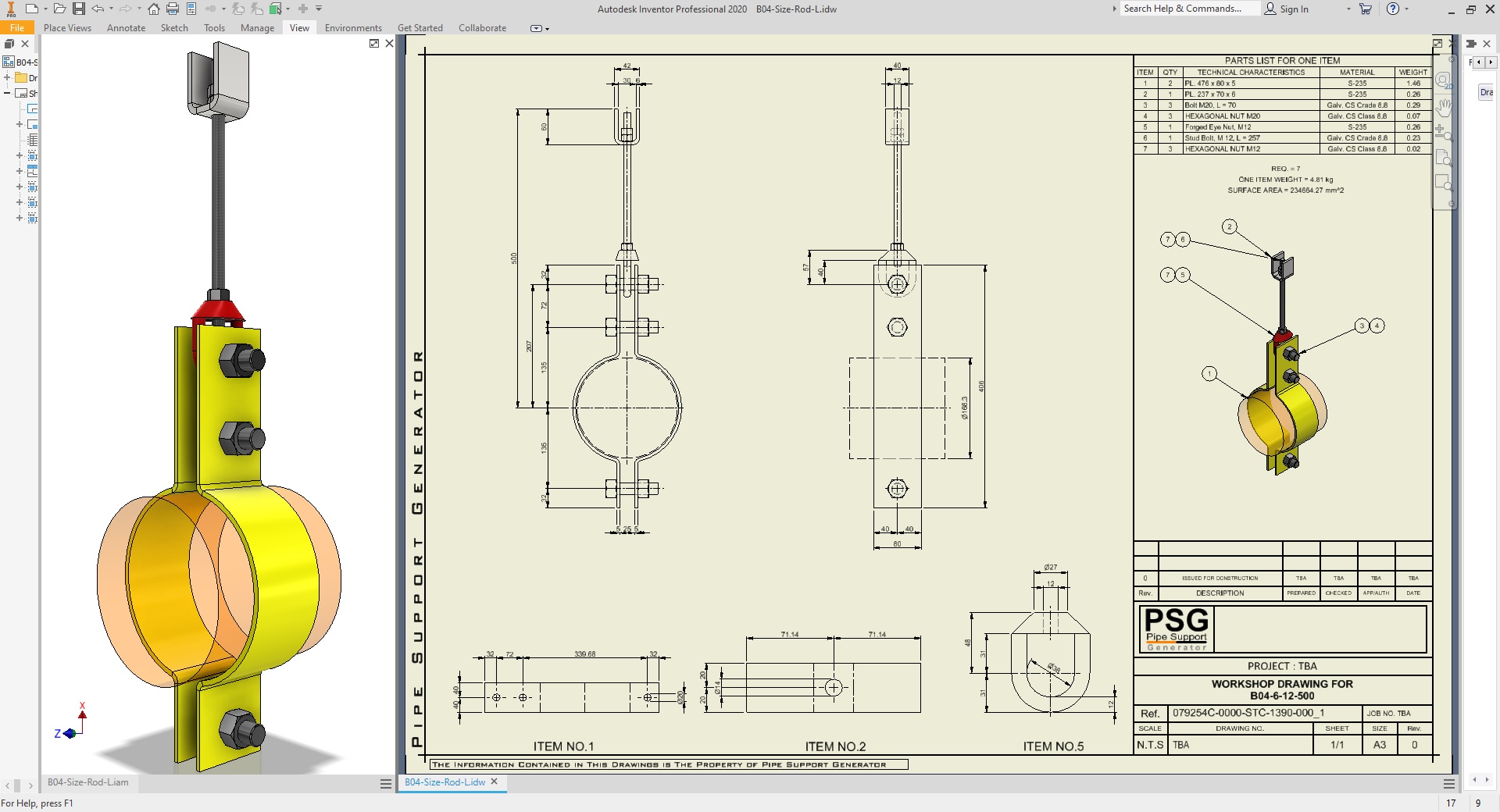Click the Sign In button
The height and width of the screenshot is (812, 1500).
1293,9
